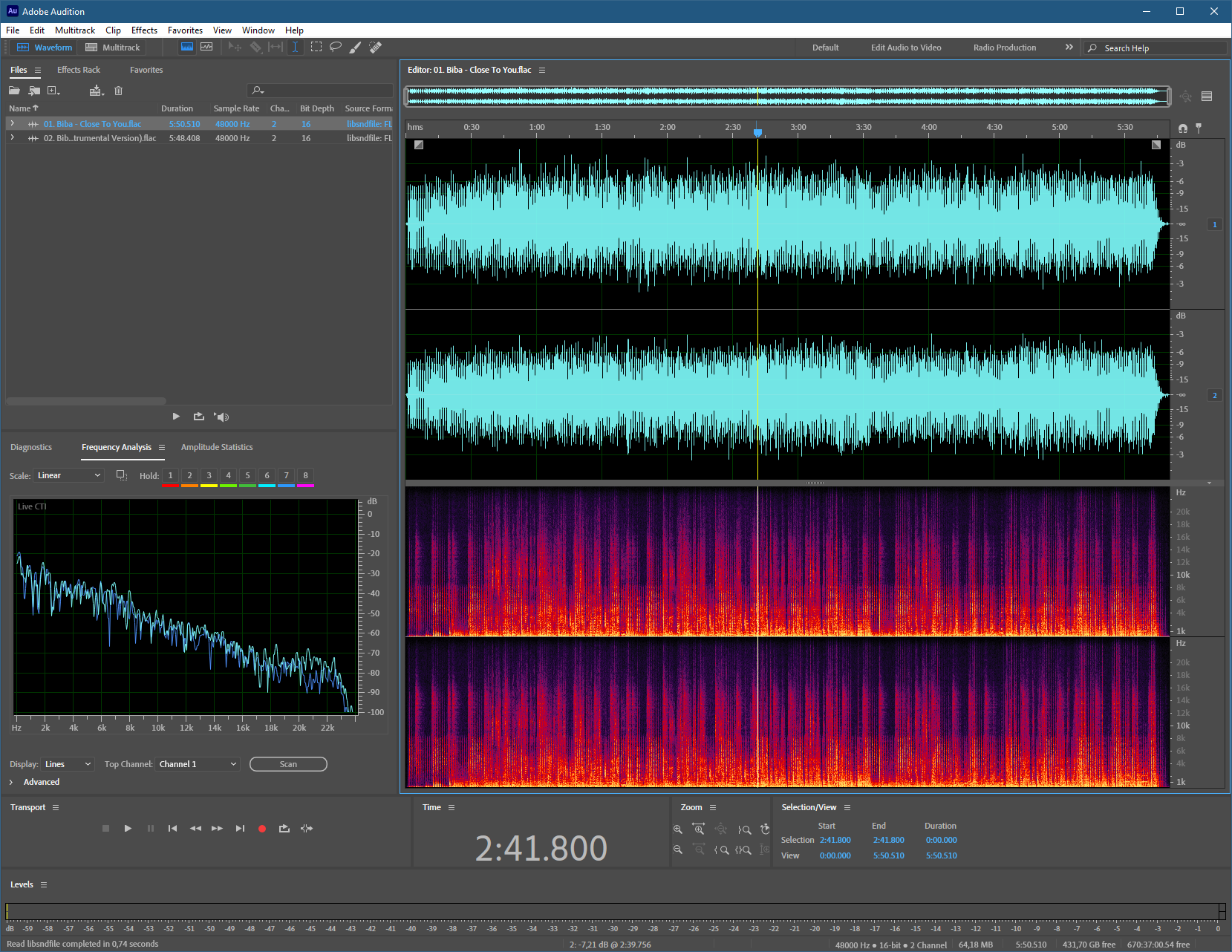Toggle channel 1 enable button
Viewport: 1232px width, 952px height.
(x=1215, y=224)
